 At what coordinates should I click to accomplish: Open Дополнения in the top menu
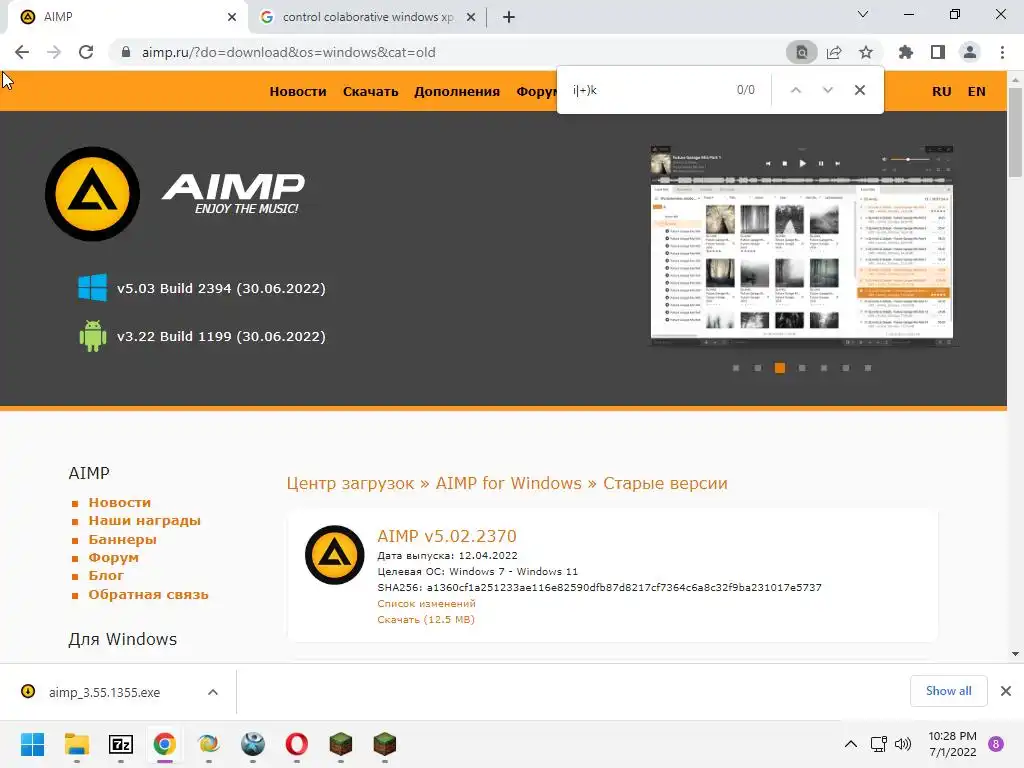pos(456,91)
